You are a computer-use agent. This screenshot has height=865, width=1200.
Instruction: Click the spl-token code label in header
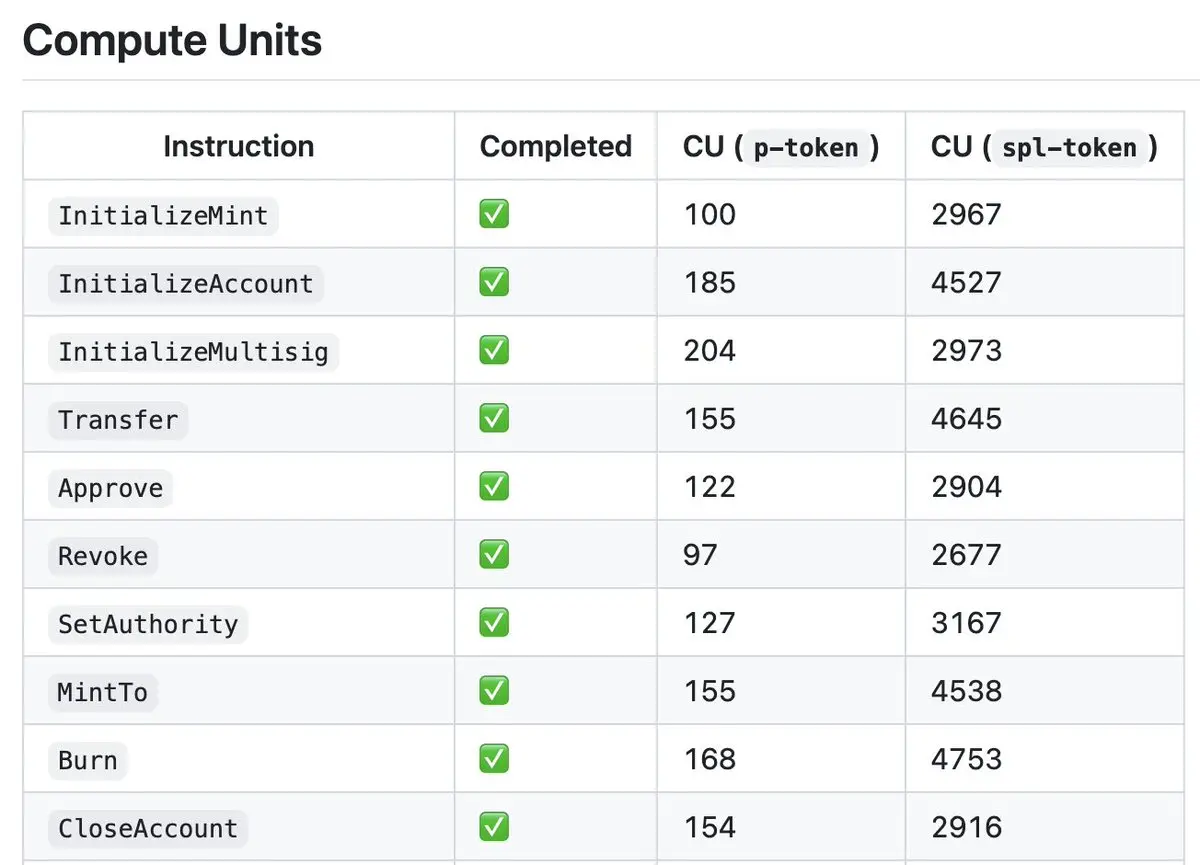1068,148
